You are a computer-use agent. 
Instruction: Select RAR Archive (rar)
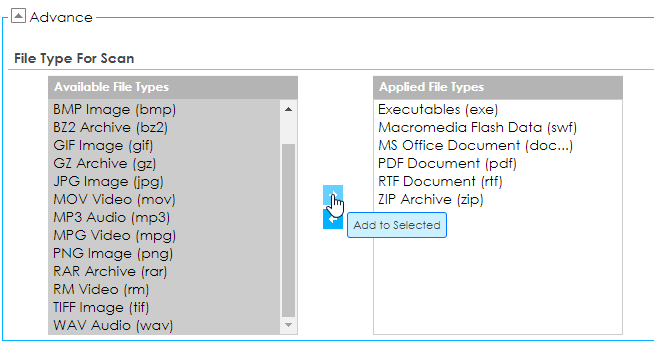click(165, 271)
